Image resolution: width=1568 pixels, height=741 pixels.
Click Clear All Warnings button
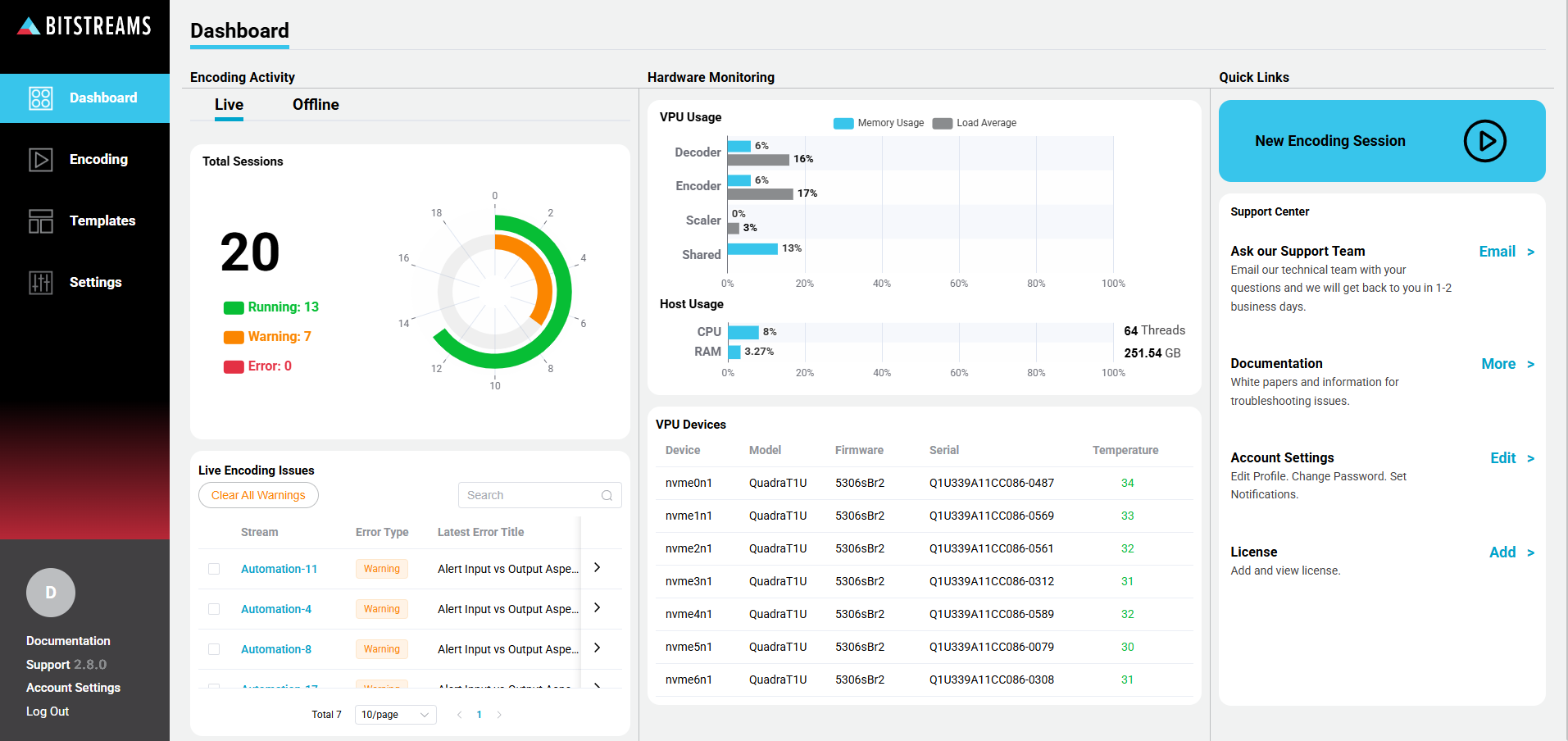pos(258,495)
